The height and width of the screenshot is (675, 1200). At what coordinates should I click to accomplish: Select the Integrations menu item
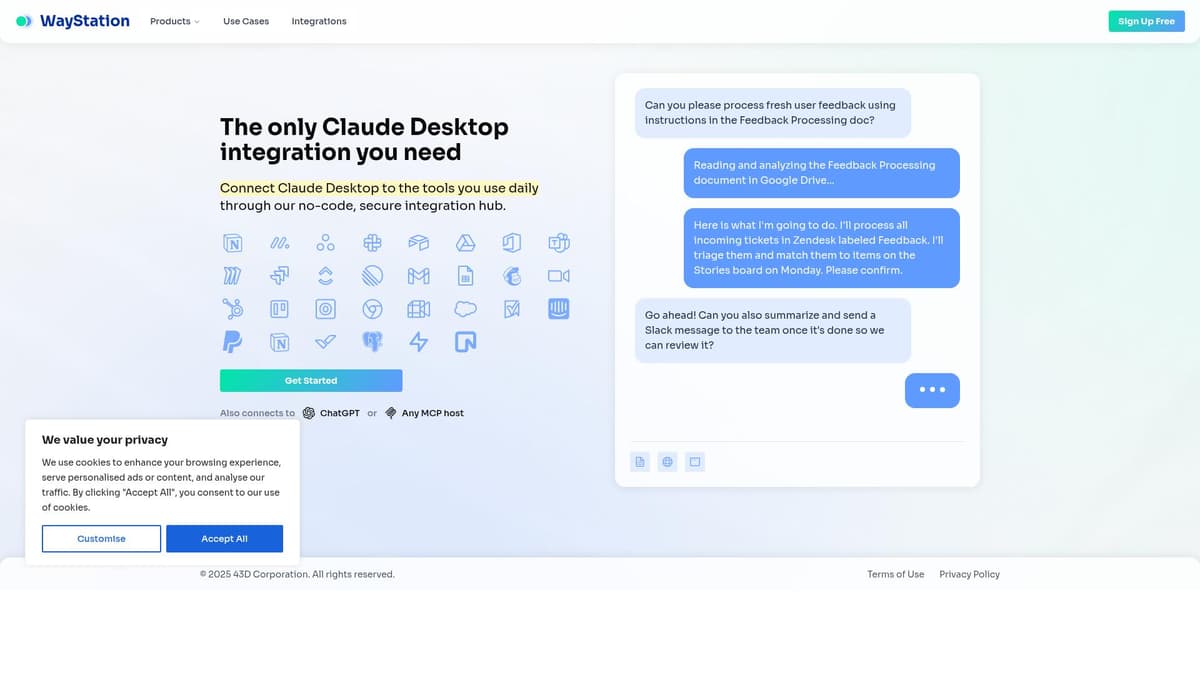tap(318, 20)
